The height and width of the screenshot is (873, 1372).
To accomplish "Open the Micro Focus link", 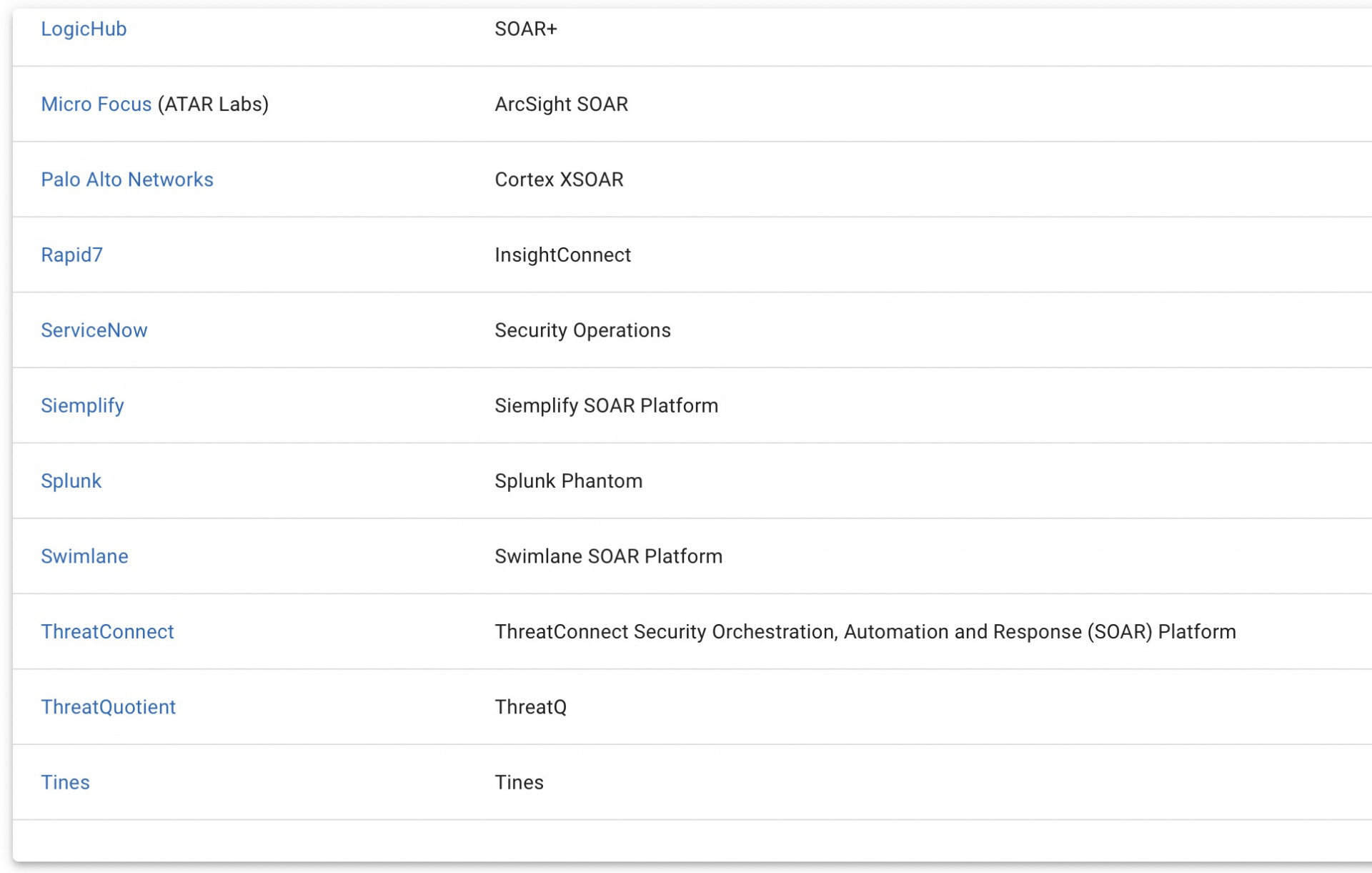I will coord(96,104).
